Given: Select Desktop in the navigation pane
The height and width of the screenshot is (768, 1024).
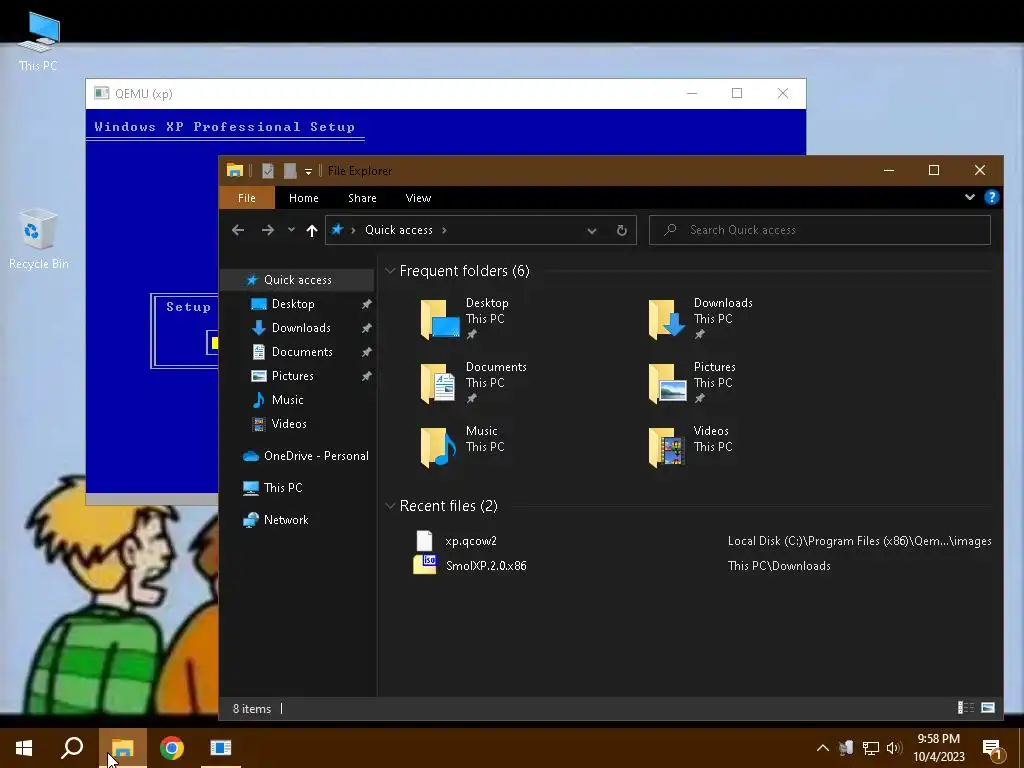Looking at the screenshot, I should 293,304.
